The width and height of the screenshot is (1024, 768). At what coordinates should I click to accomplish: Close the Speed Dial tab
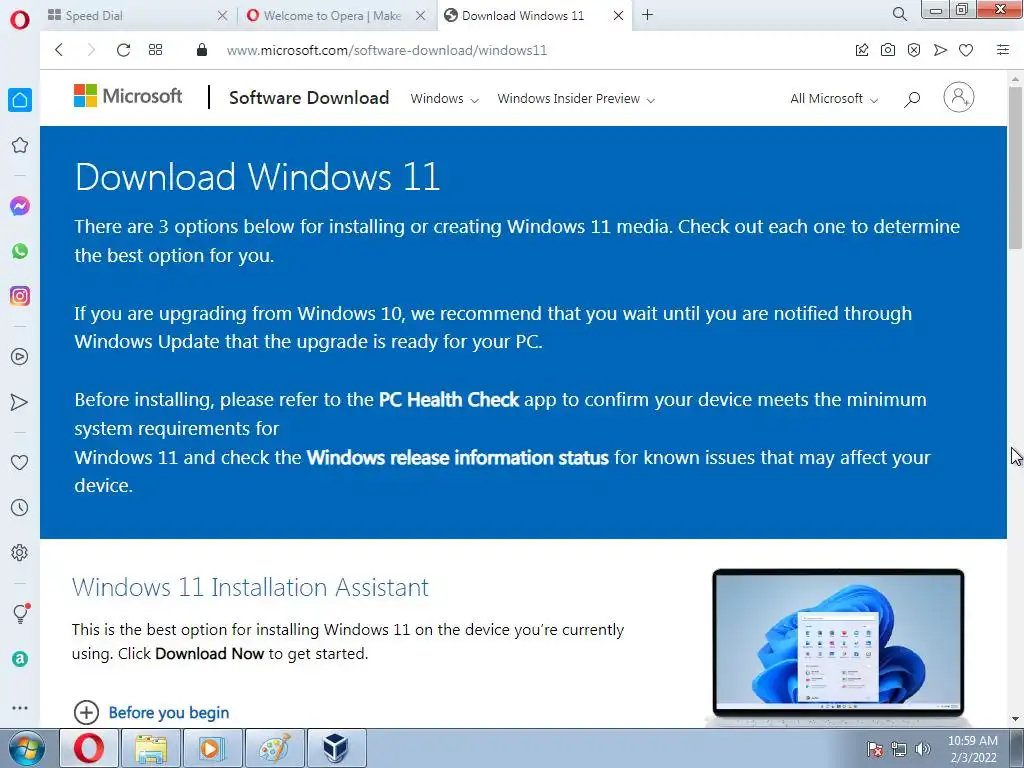[x=223, y=15]
